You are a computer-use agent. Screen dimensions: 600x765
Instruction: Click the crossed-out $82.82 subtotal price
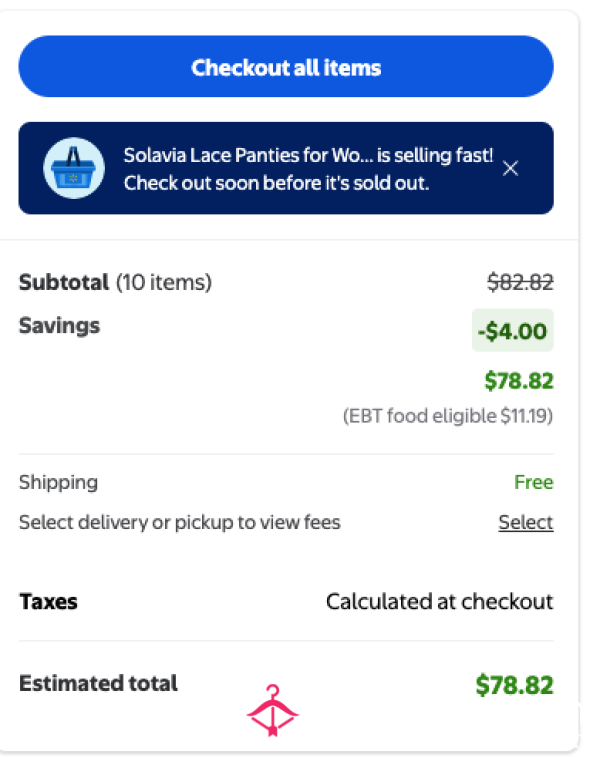pos(520,282)
